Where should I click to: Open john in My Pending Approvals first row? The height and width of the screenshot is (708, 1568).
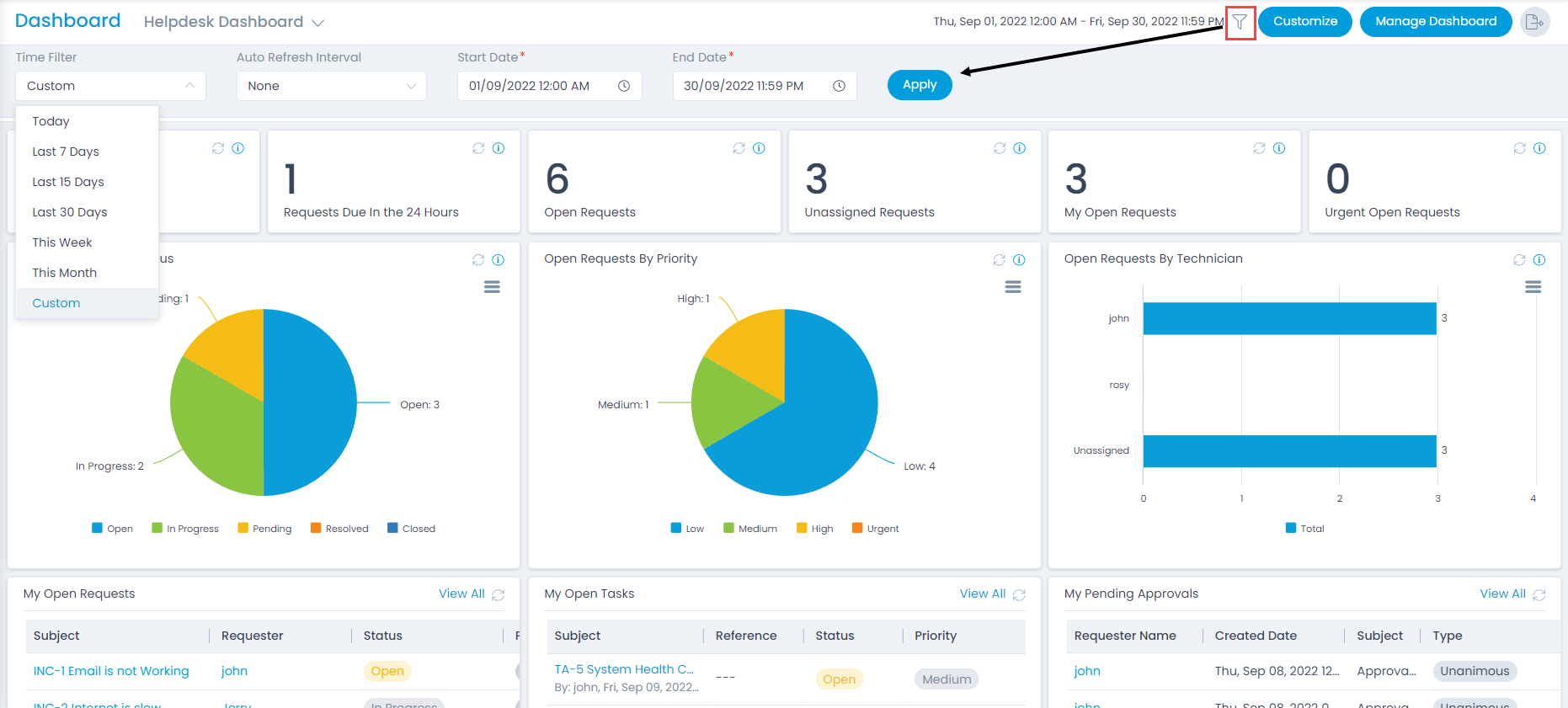pyautogui.click(x=1087, y=671)
